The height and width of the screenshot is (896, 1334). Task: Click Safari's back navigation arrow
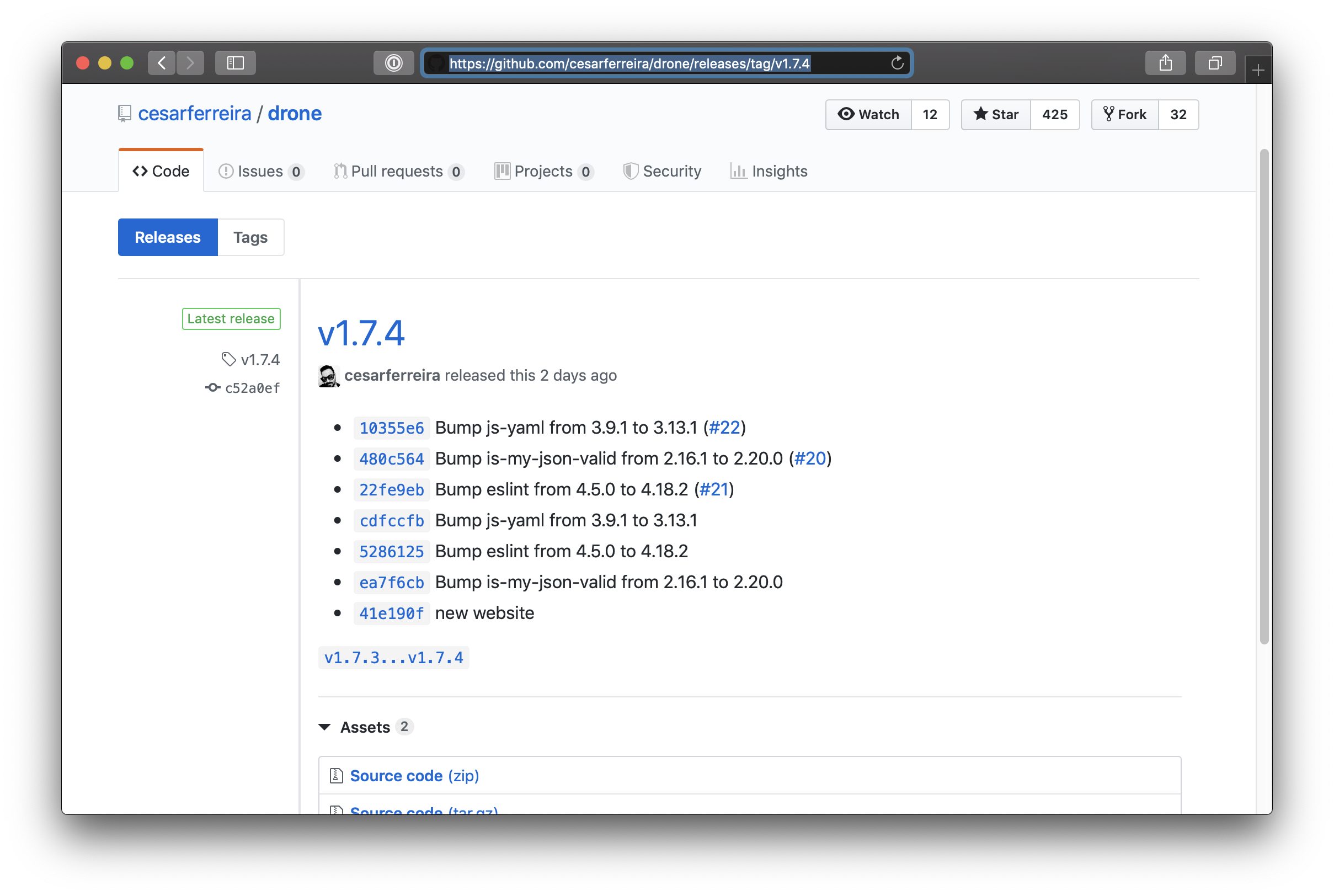(x=162, y=63)
